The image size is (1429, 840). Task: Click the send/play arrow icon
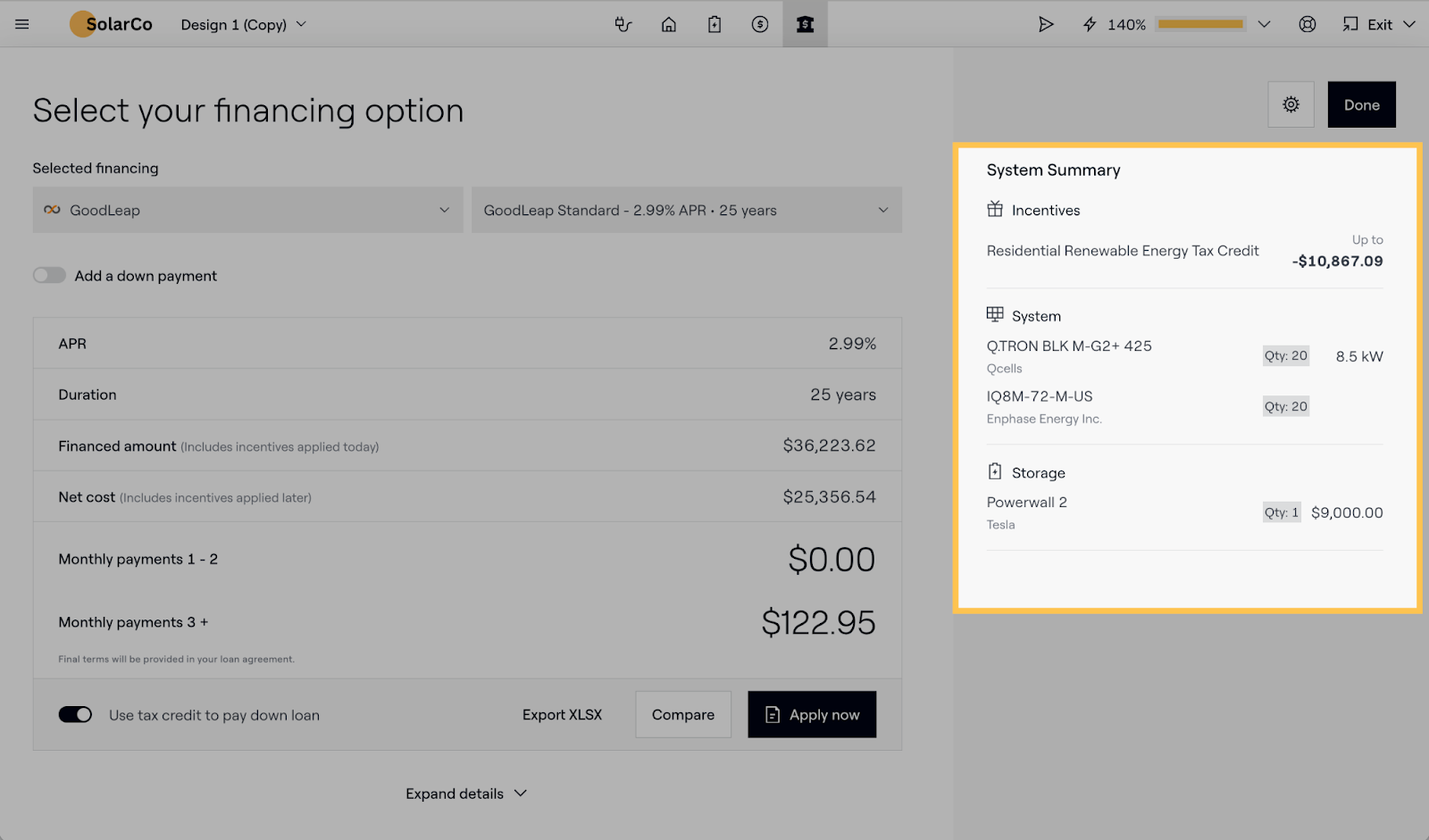(1046, 24)
